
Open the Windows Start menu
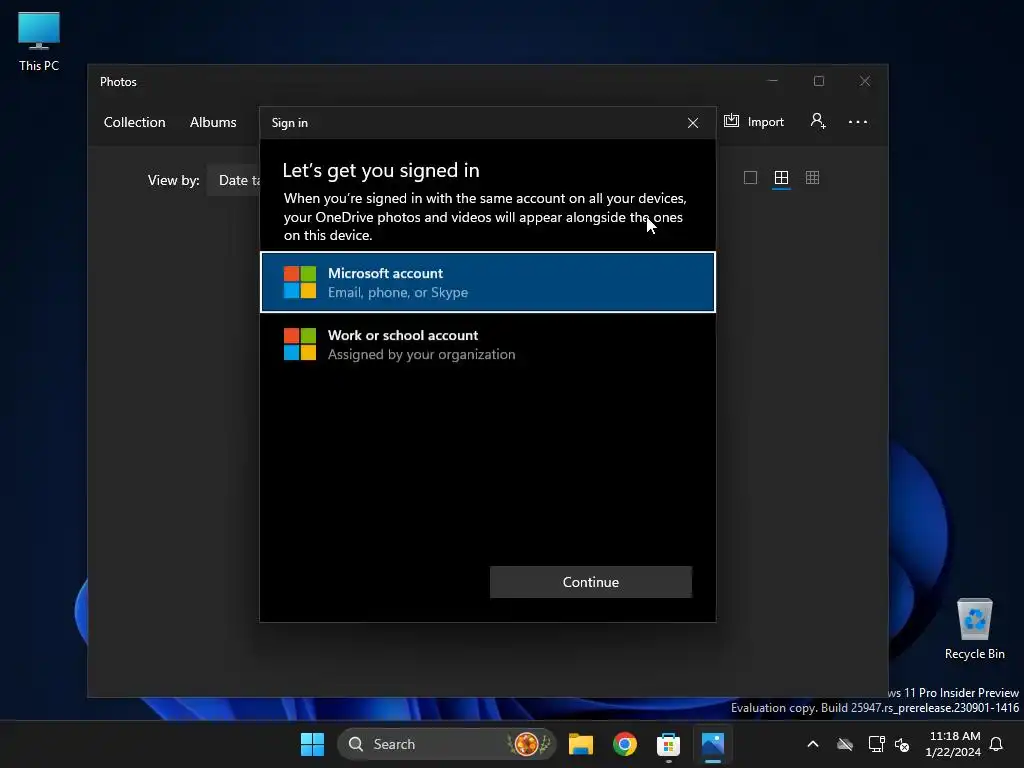(312, 744)
